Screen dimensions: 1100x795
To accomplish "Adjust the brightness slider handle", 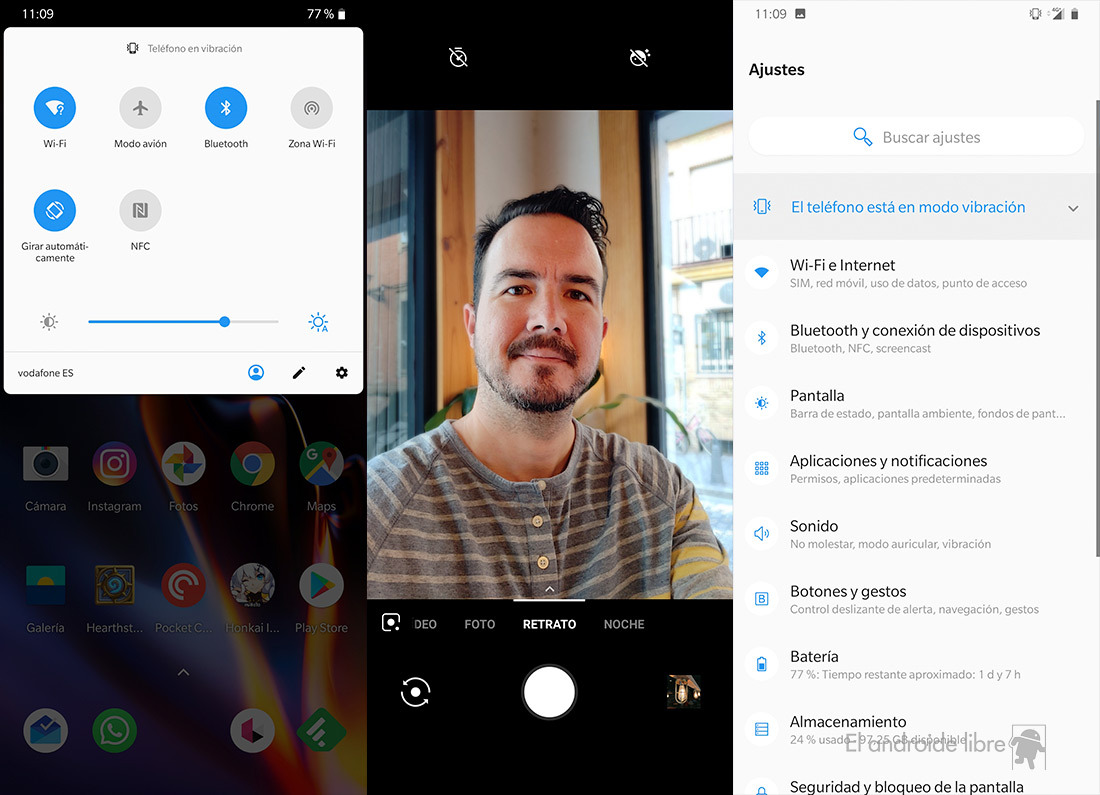I will coord(224,321).
